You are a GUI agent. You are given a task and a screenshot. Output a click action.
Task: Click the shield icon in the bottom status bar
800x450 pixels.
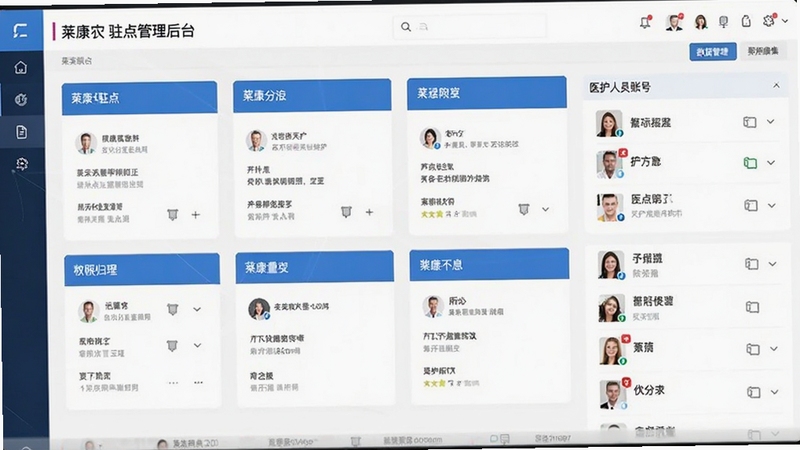pyautogui.click(x=356, y=441)
